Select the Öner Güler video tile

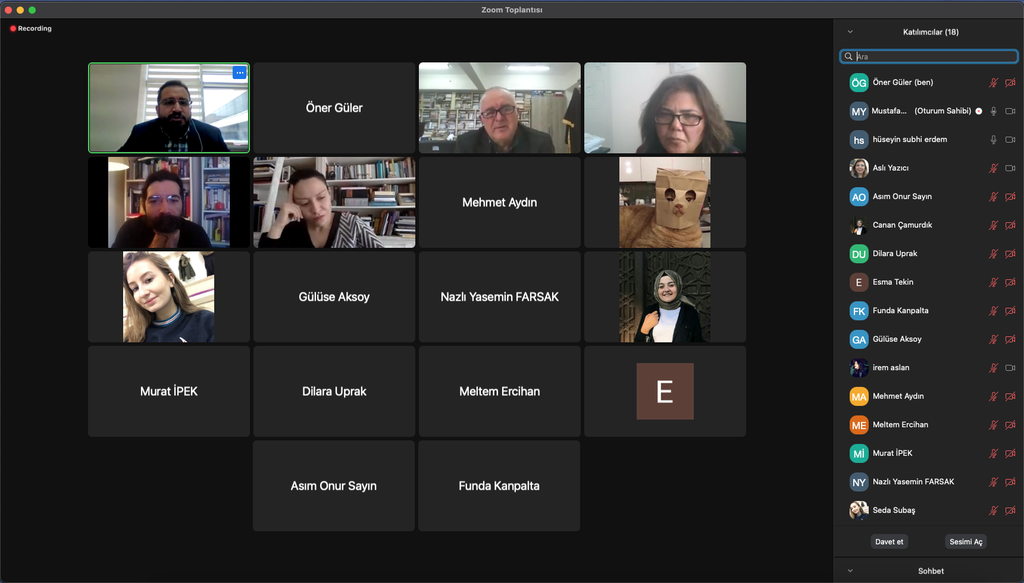click(334, 108)
